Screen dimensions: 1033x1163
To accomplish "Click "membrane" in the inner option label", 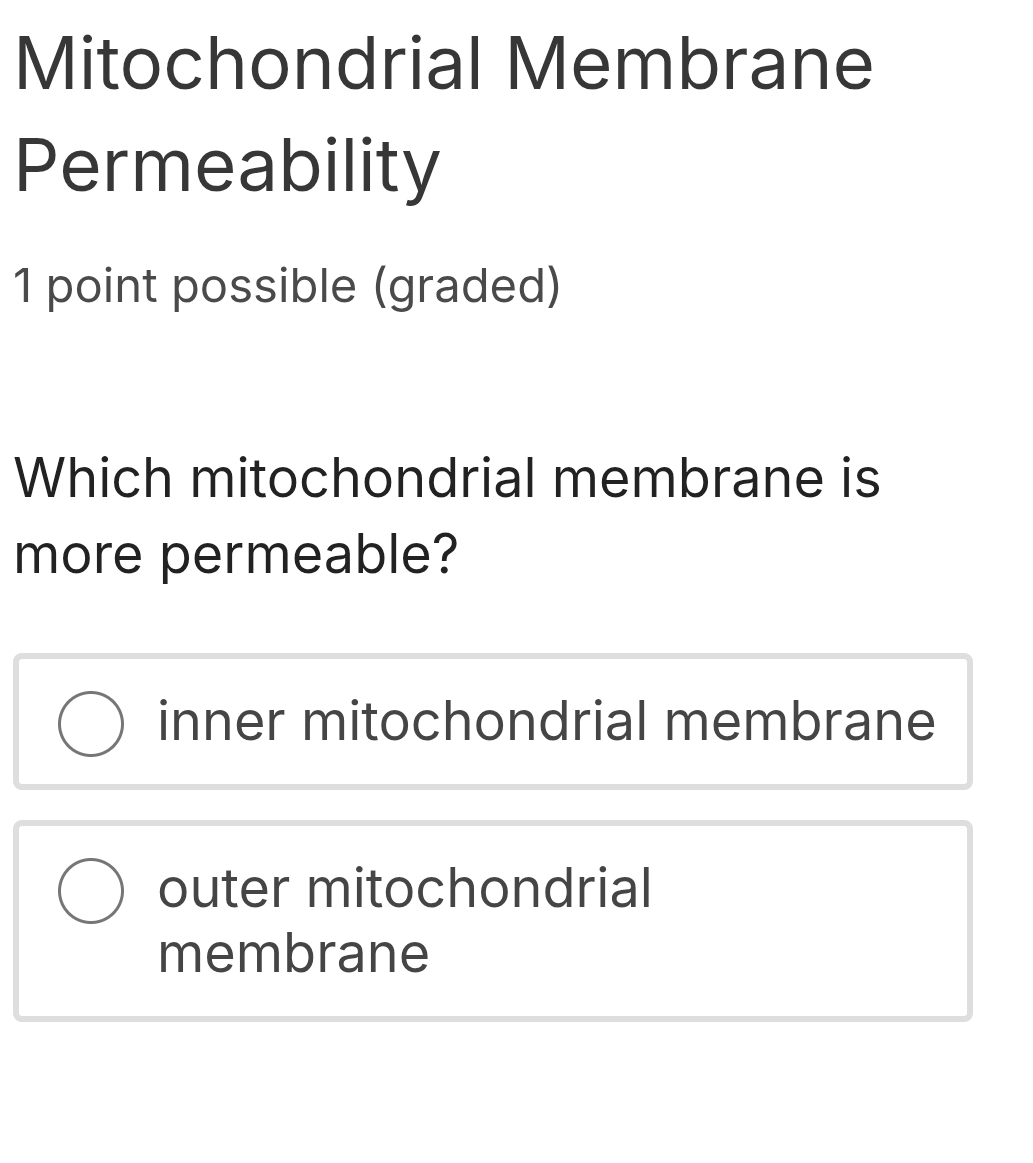I will click(x=799, y=722).
